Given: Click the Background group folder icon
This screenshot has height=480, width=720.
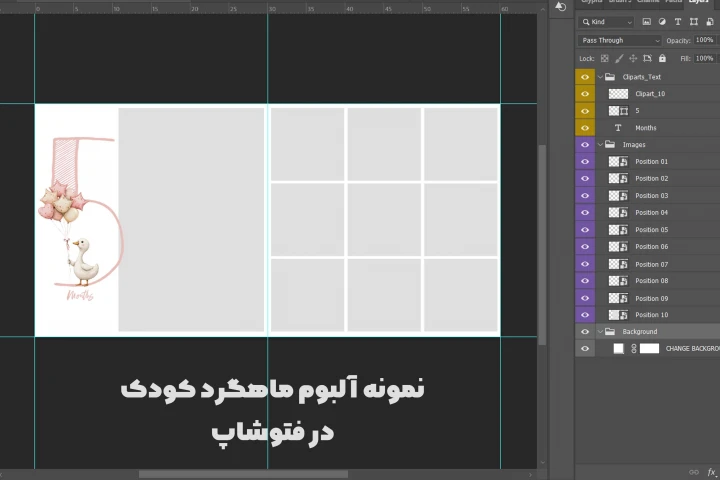Looking at the screenshot, I should (x=610, y=331).
